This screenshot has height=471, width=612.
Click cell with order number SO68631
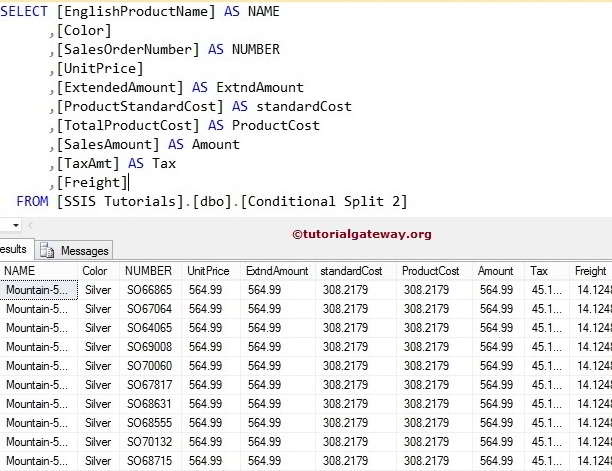coord(149,404)
